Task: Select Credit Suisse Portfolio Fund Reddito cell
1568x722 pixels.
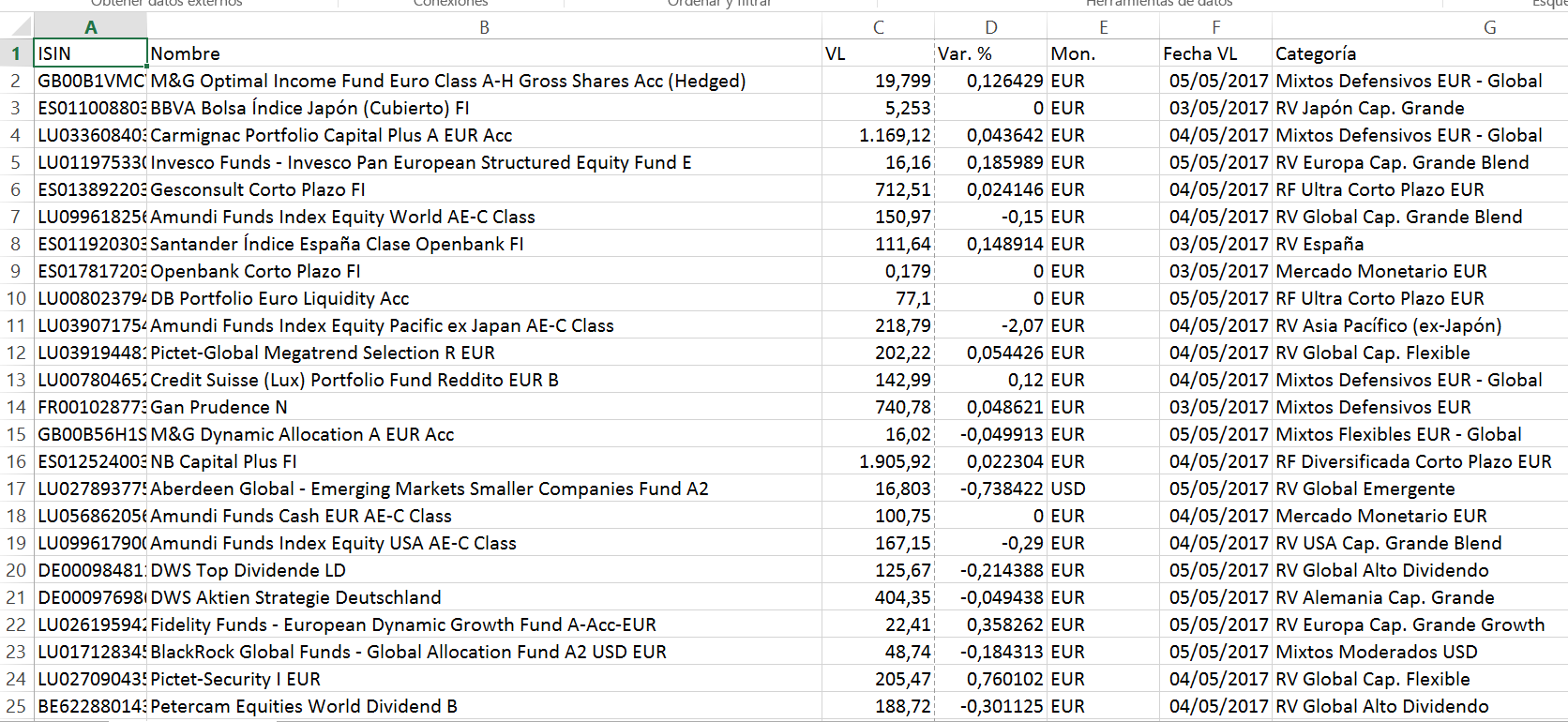Action: coord(485,380)
